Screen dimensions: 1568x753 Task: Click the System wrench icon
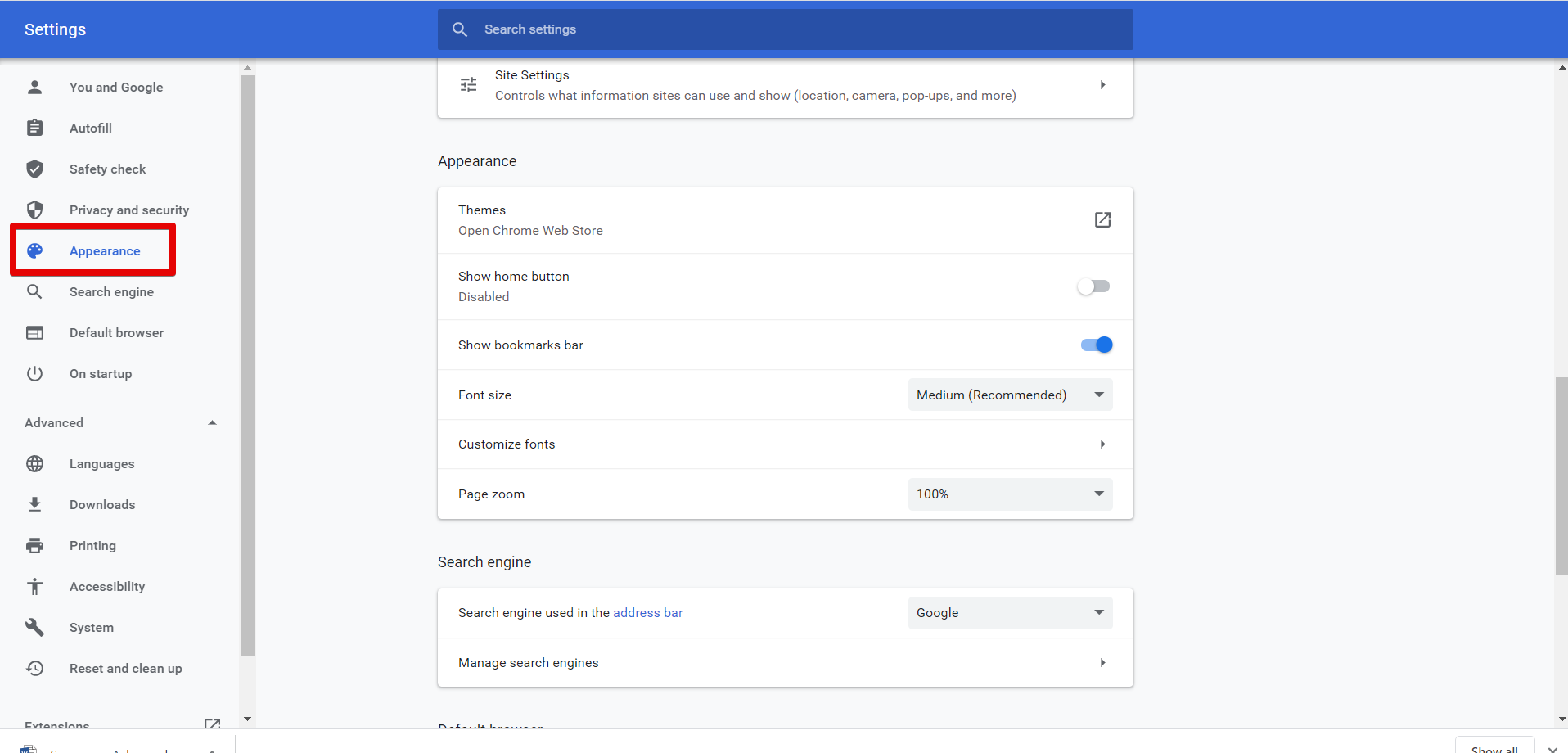point(34,627)
